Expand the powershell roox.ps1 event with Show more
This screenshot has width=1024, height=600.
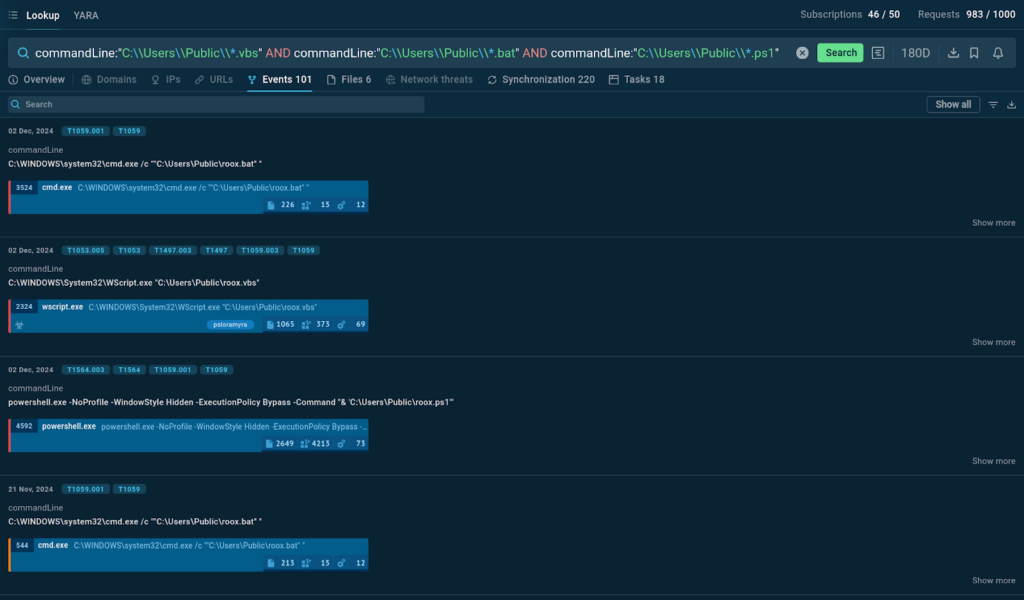tap(993, 461)
